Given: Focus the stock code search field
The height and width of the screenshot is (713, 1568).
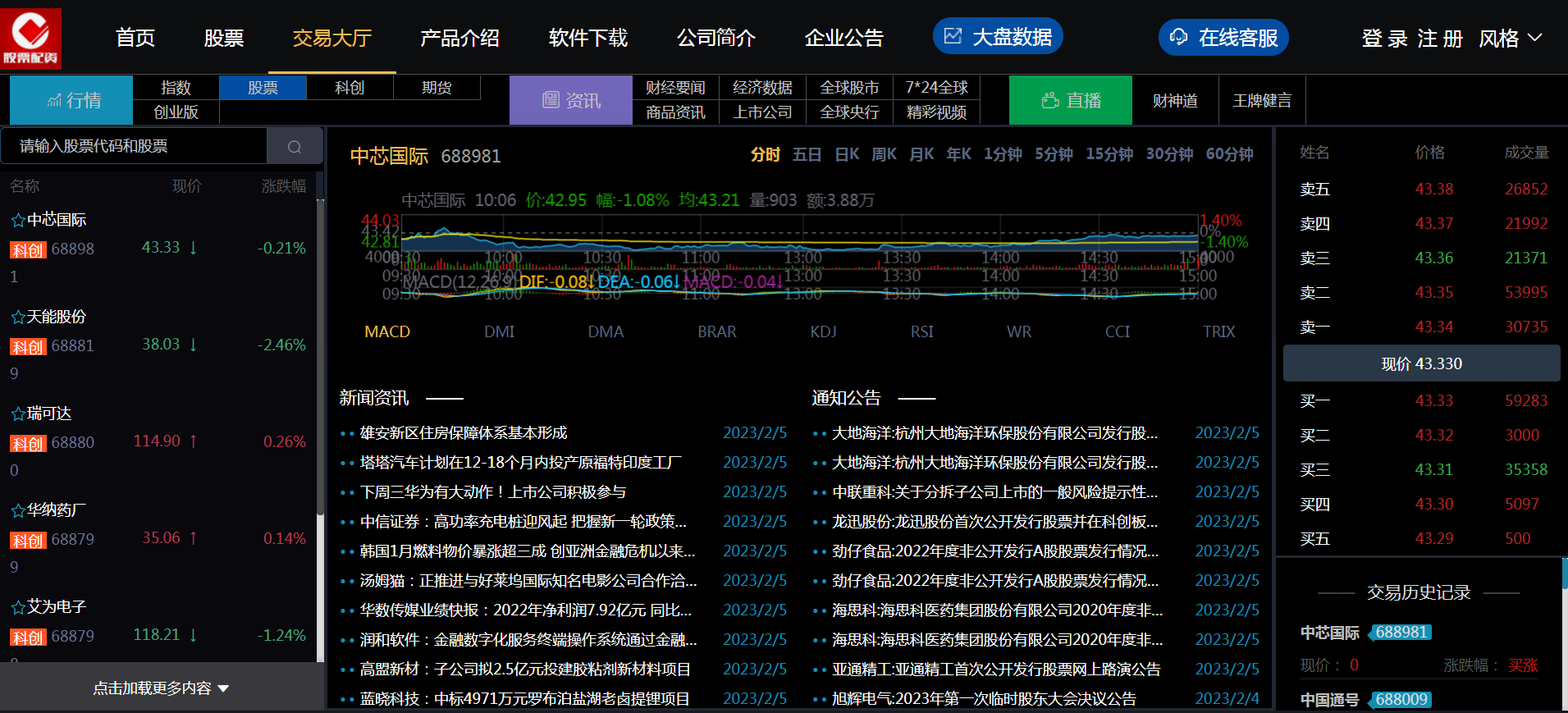Looking at the screenshot, I should pyautogui.click(x=134, y=147).
